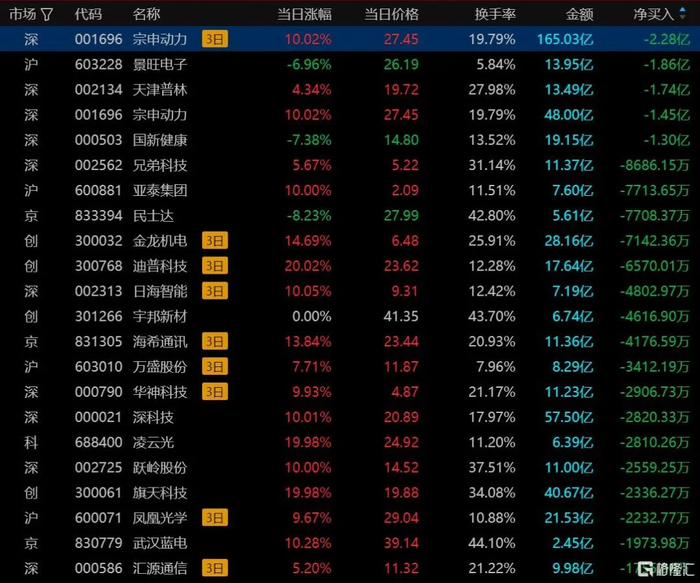Click the 3日 badge in the highlighted 宗申动力 row
This screenshot has height=583, width=700.
[215, 39]
